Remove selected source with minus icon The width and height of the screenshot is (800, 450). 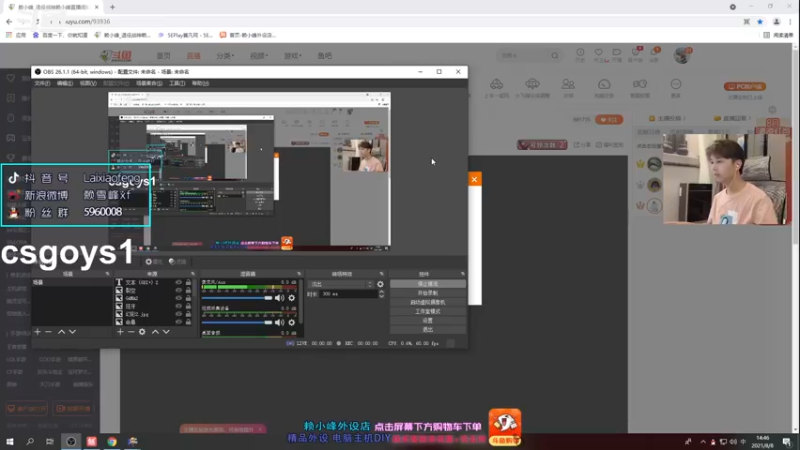point(131,332)
